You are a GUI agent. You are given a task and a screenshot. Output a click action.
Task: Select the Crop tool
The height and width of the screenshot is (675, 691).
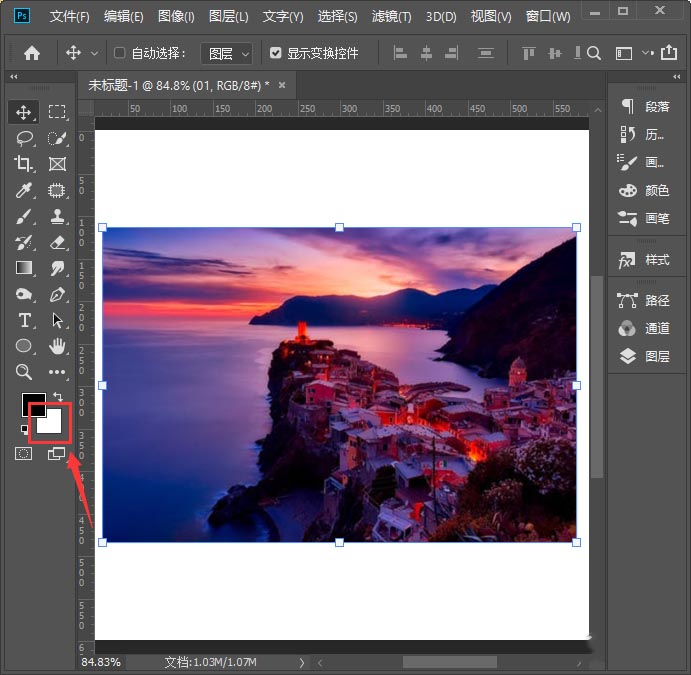point(24,164)
